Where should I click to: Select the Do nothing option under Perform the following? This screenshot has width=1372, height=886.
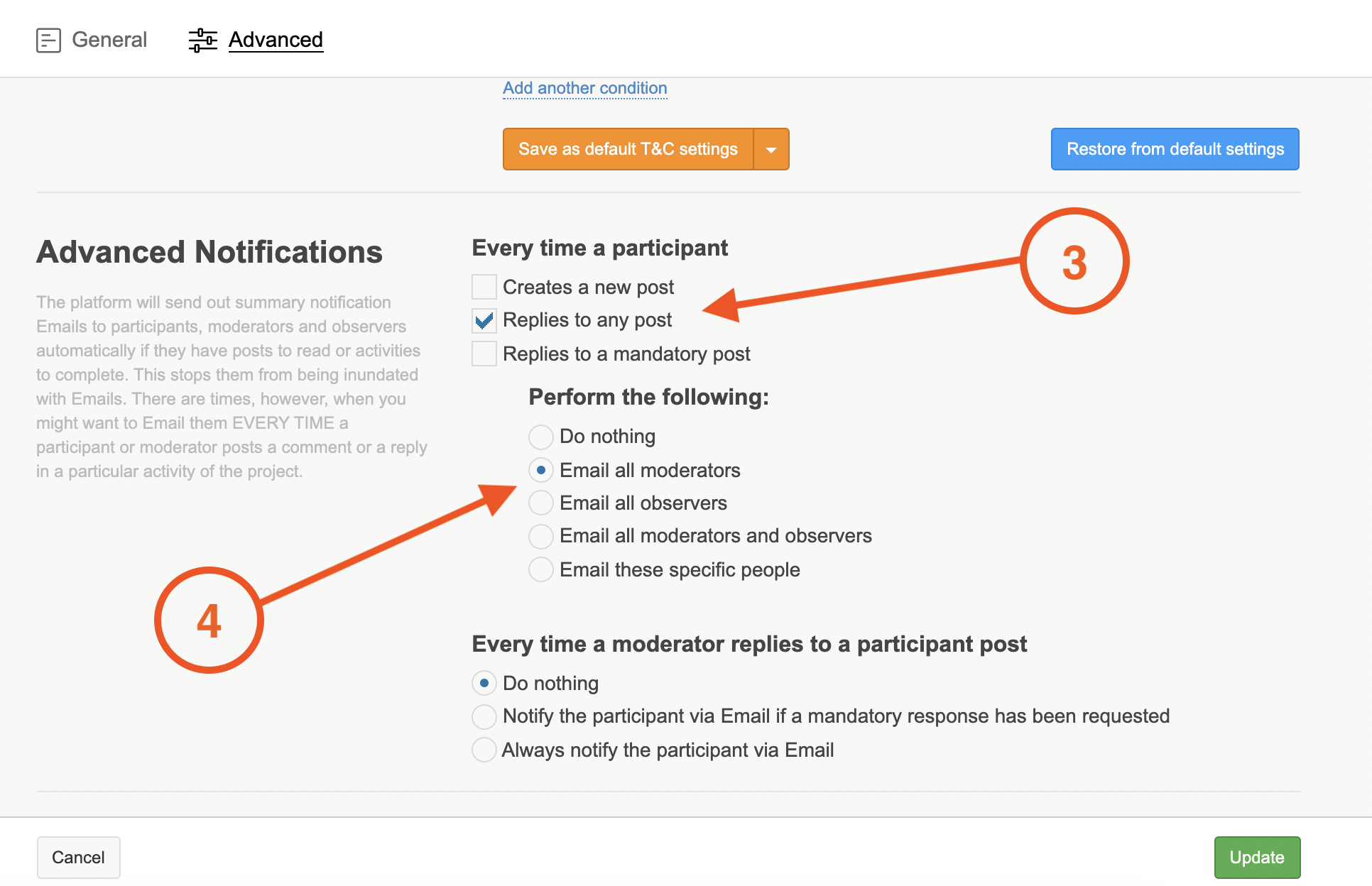point(541,437)
